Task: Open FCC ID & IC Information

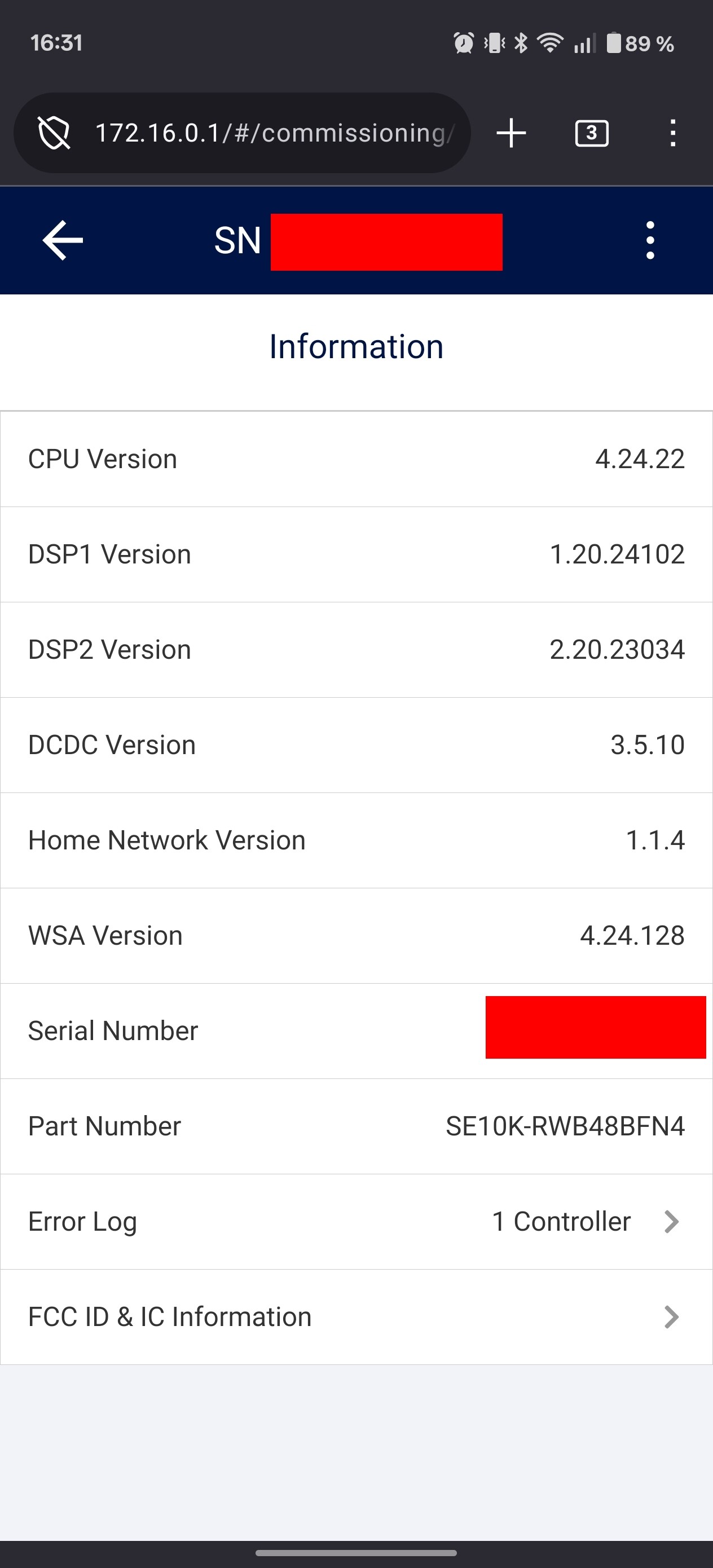Action: pyautogui.click(x=170, y=1316)
